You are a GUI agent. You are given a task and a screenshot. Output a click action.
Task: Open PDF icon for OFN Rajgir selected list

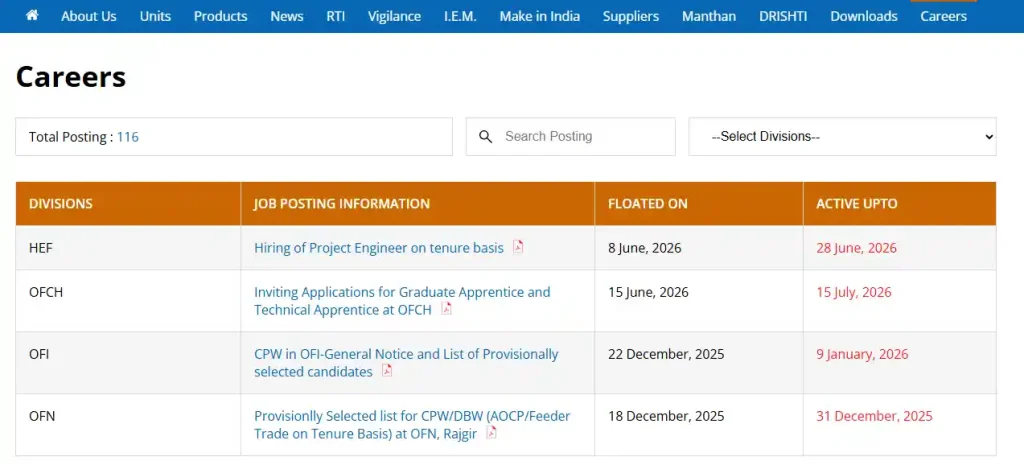(491, 433)
